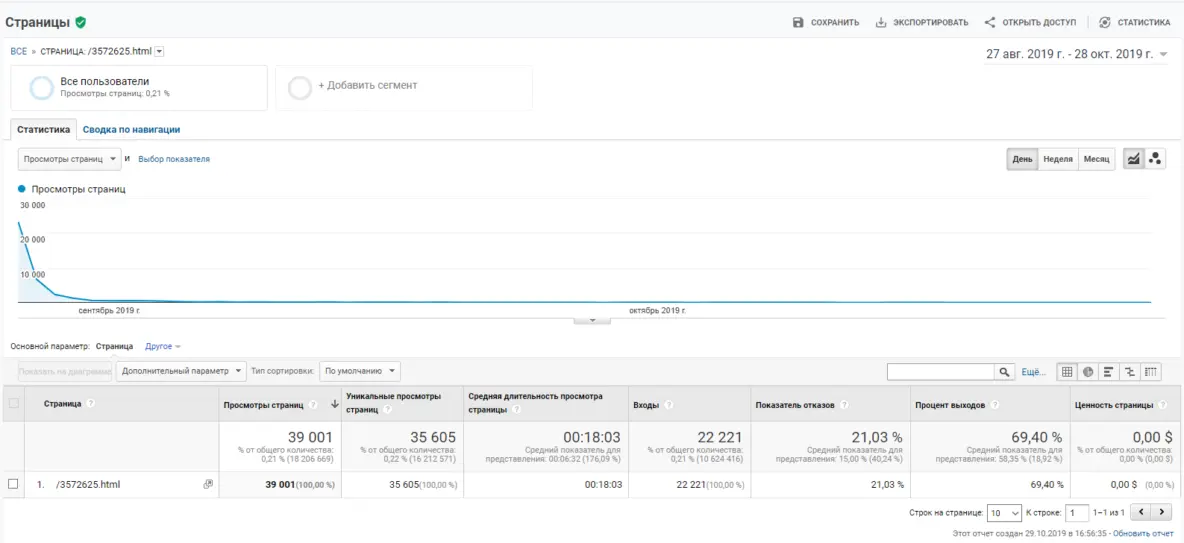The width and height of the screenshot is (1184, 543).
Task: Click the table search magnifier icon
Action: (x=1005, y=372)
